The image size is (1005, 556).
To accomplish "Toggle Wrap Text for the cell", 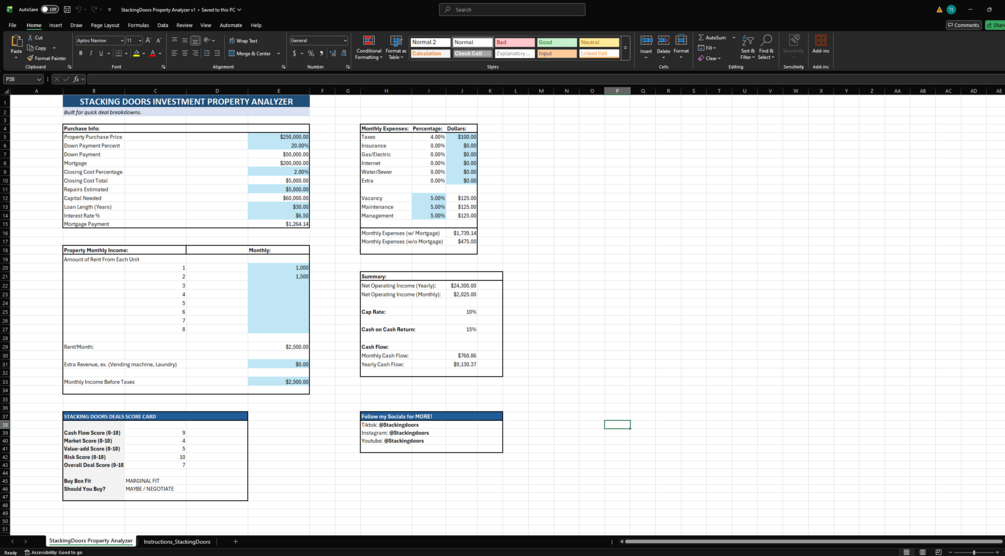I will click(242, 40).
